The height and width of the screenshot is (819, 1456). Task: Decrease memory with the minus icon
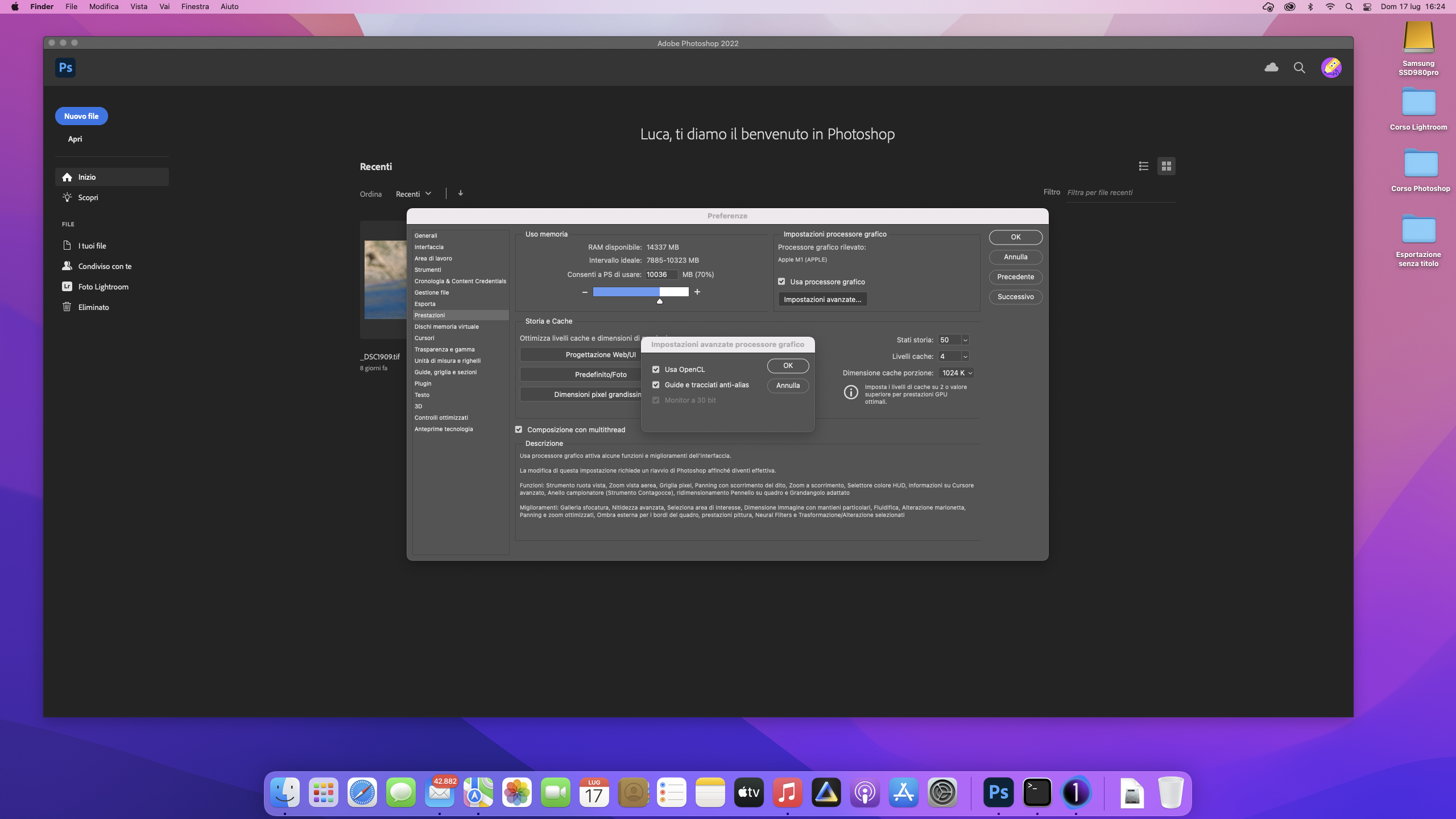(585, 292)
